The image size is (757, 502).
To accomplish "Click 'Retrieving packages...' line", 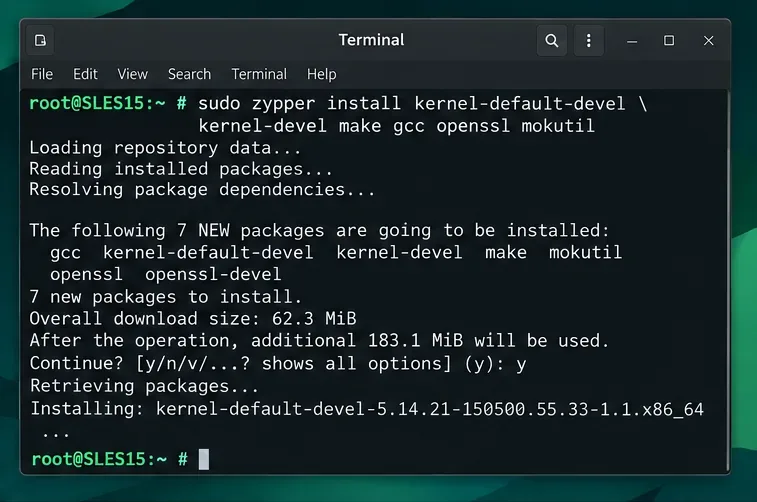I will coord(144,386).
